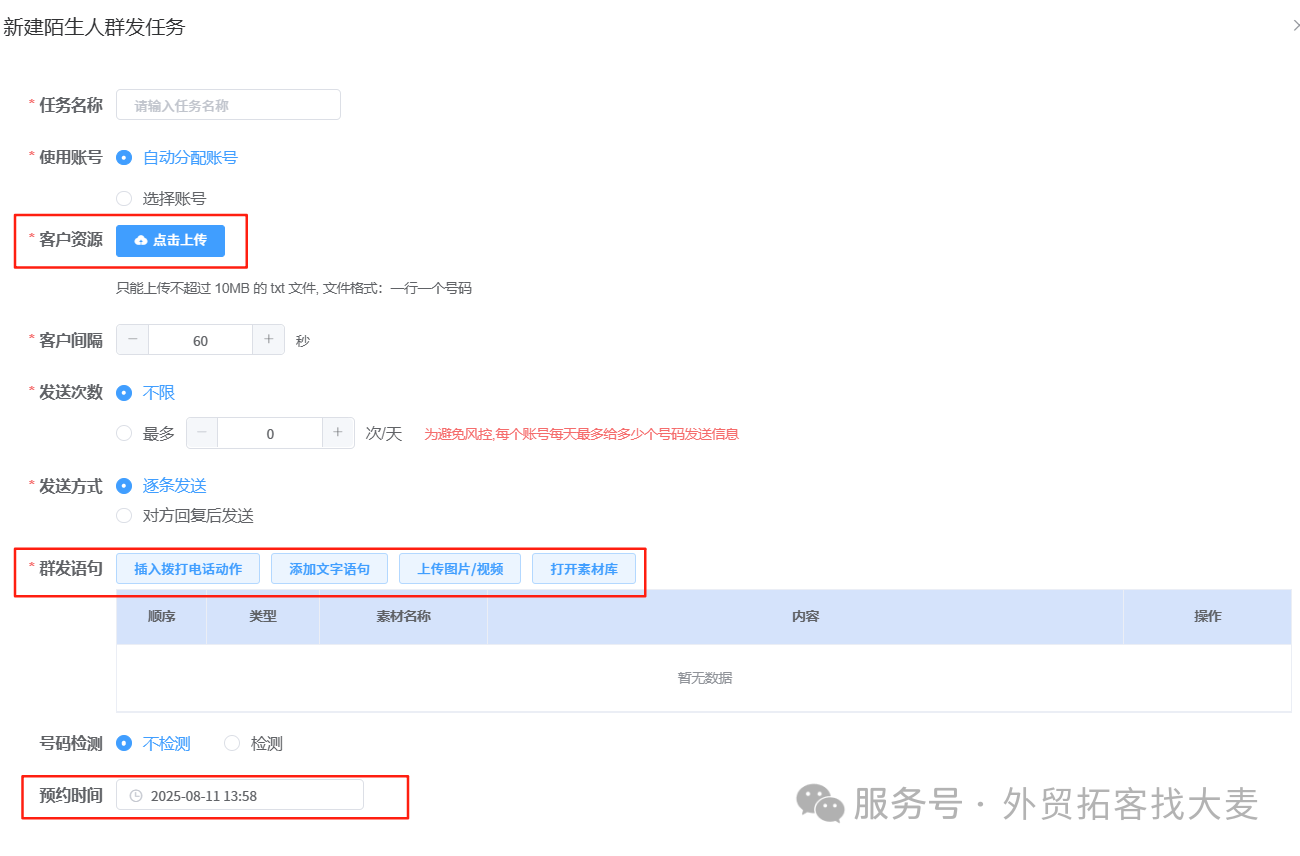Open the material library with 打开素材库
Screen dimensions: 1300x856
(x=584, y=569)
